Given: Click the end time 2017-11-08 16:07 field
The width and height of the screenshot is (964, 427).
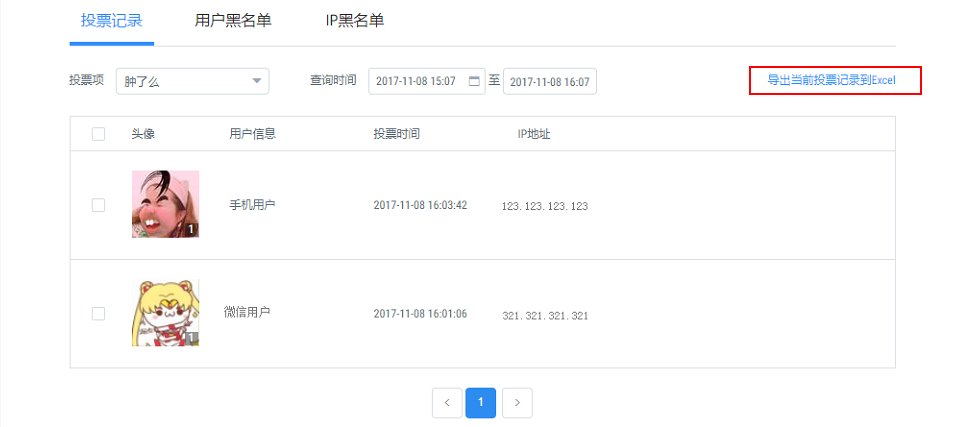Looking at the screenshot, I should tap(549, 81).
